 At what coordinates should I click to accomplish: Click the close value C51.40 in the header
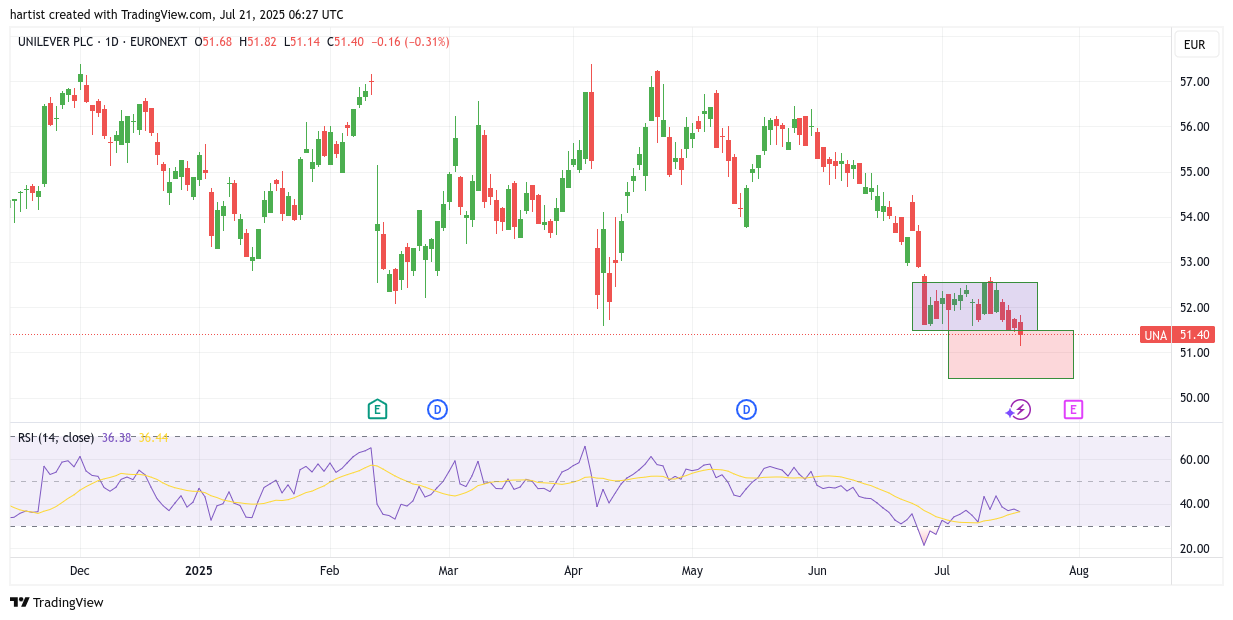coord(345,42)
